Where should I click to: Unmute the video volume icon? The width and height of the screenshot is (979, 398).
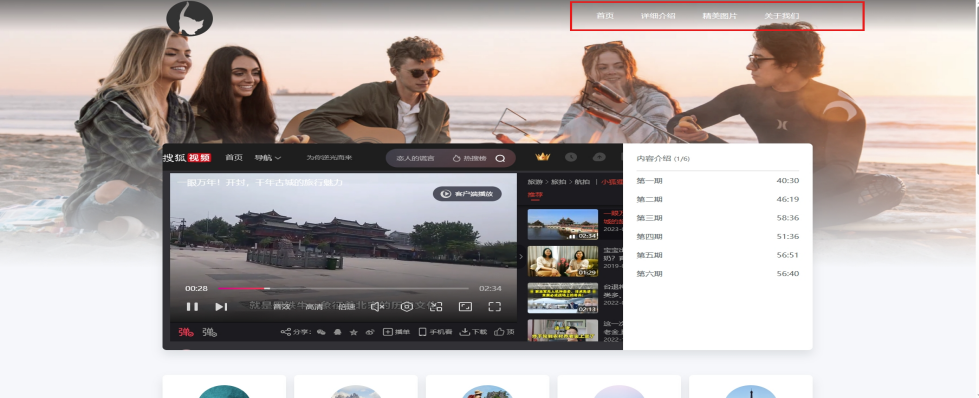click(377, 307)
